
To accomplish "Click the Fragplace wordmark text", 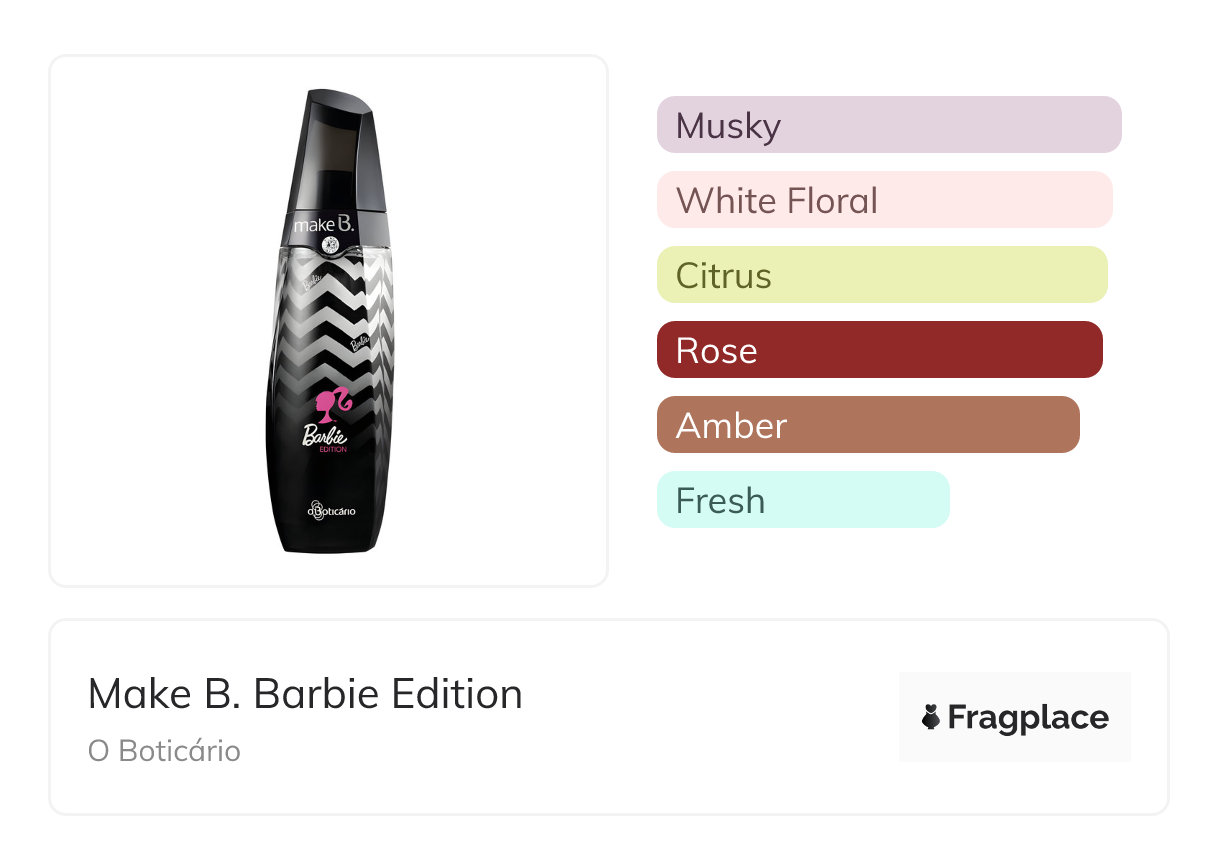I will pyautogui.click(x=1027, y=718).
